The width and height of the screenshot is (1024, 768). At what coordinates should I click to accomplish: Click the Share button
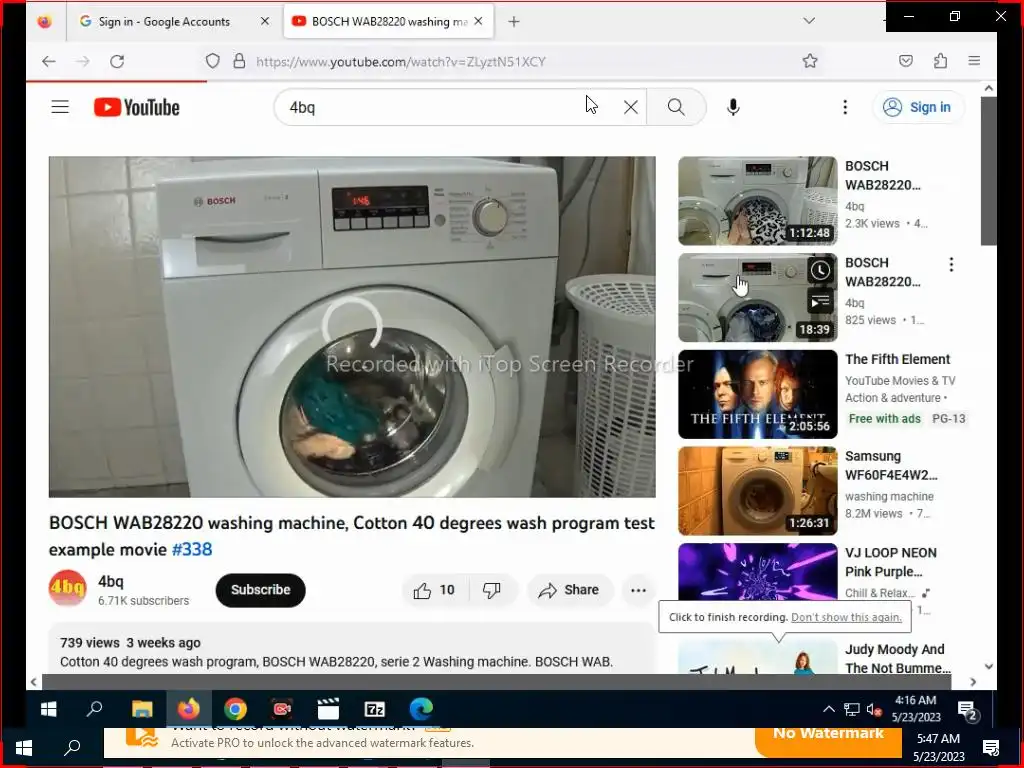coord(569,590)
